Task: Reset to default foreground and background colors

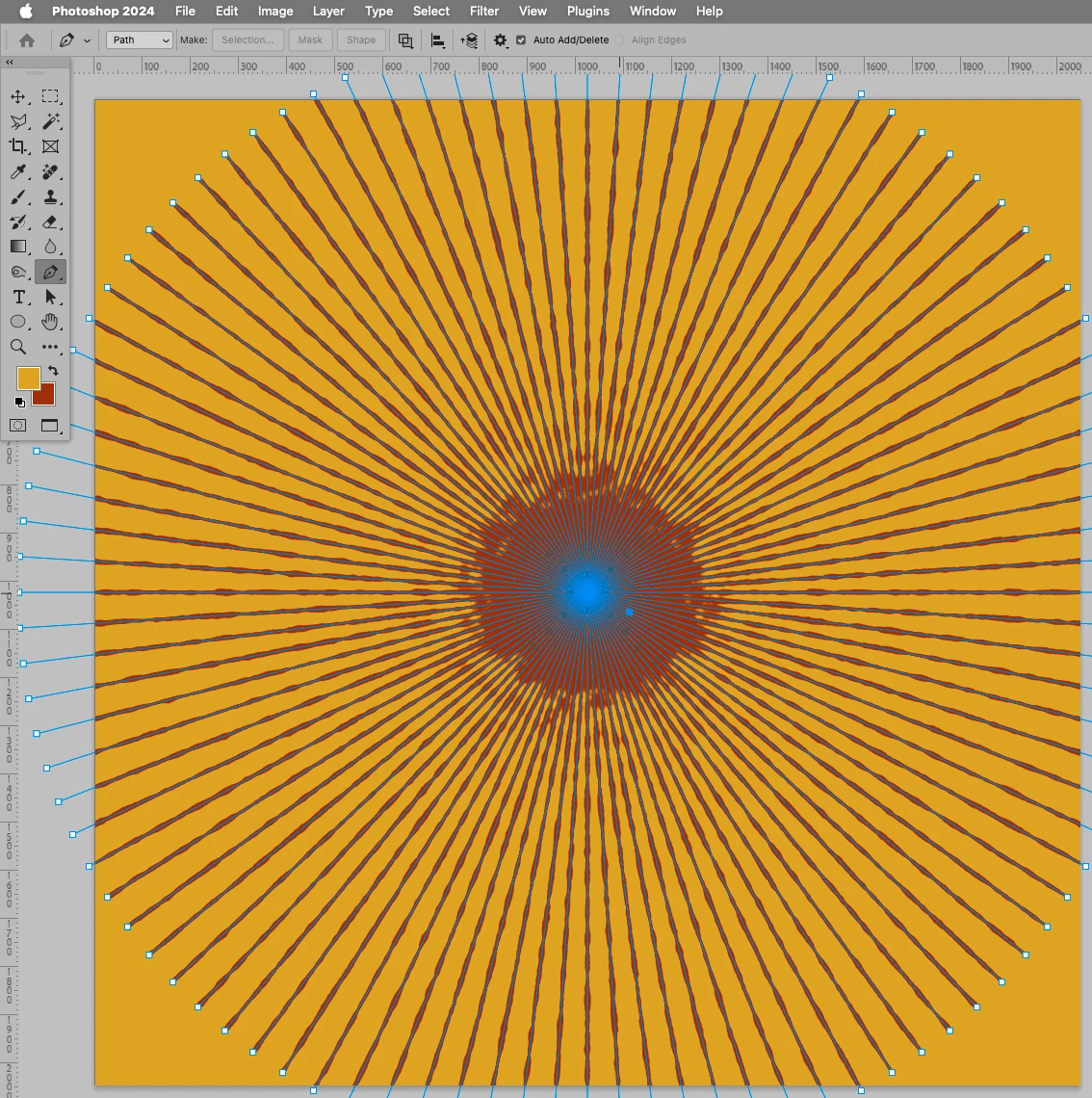Action: point(19,402)
